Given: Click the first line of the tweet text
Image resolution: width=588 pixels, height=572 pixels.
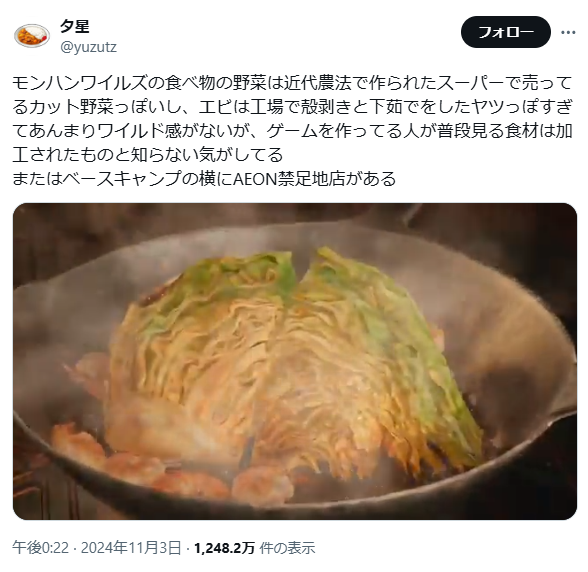Looking at the screenshot, I should [292, 83].
